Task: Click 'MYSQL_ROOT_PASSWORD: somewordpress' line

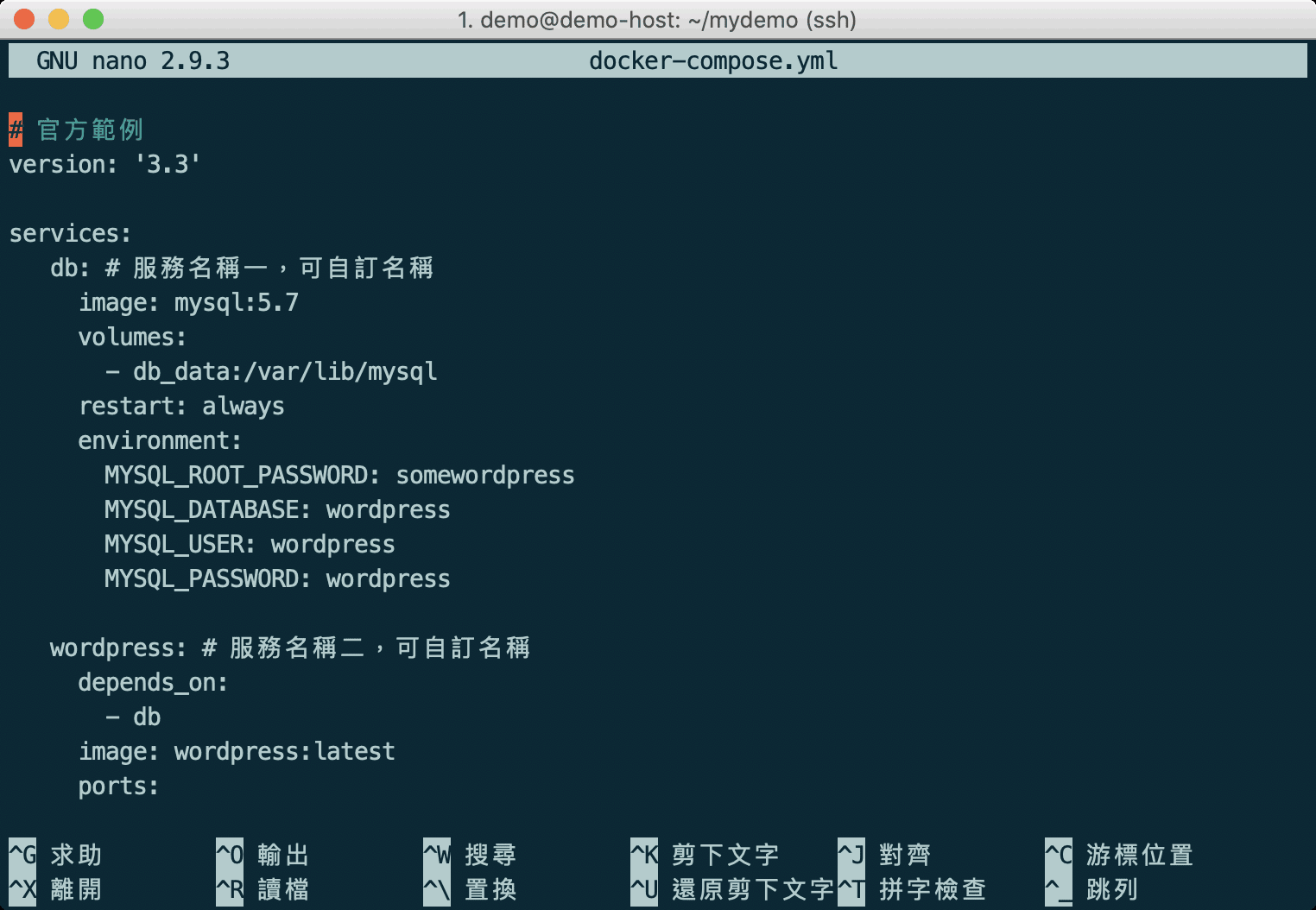Action: click(x=339, y=475)
